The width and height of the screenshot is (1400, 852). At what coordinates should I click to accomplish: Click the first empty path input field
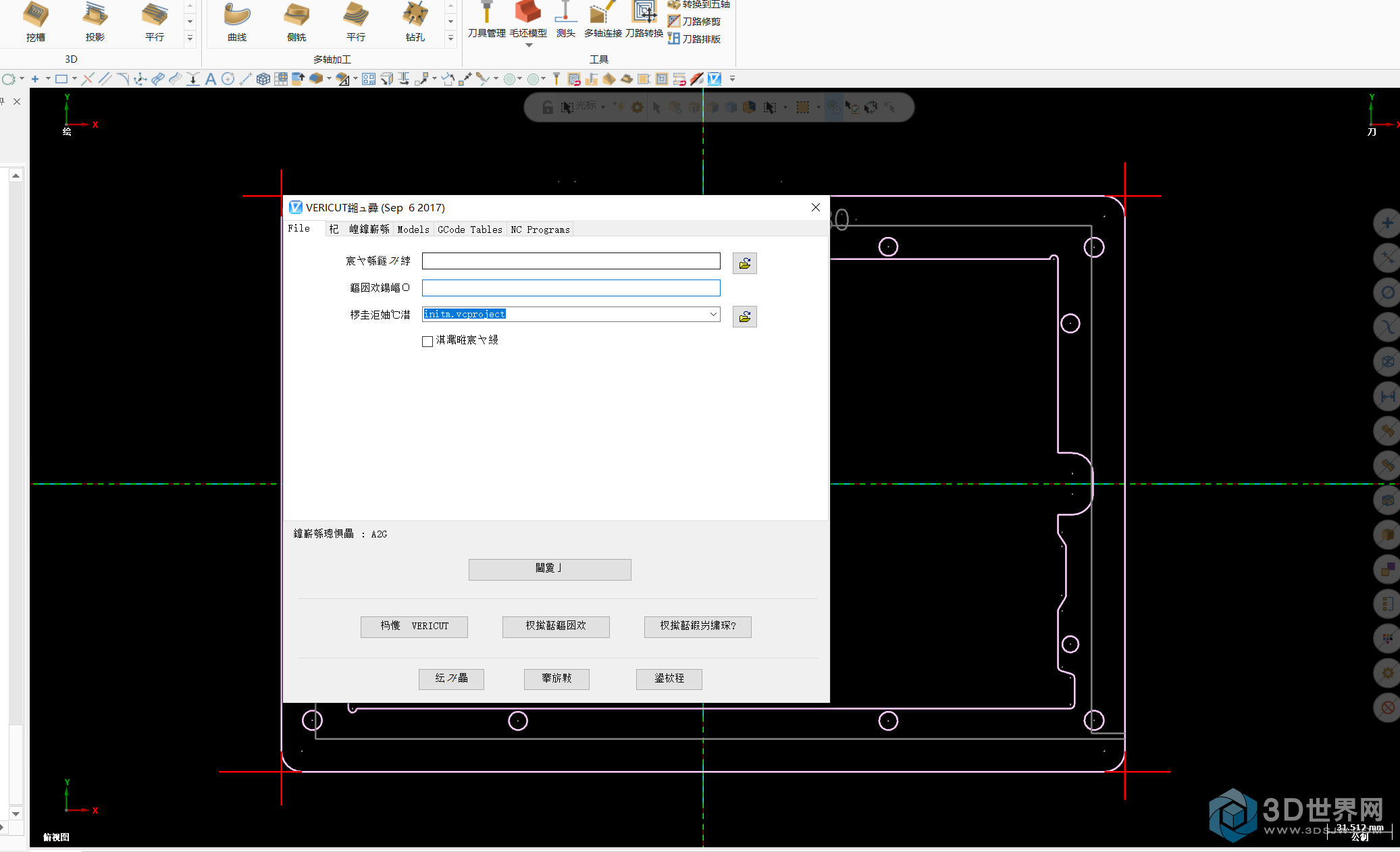(571, 261)
